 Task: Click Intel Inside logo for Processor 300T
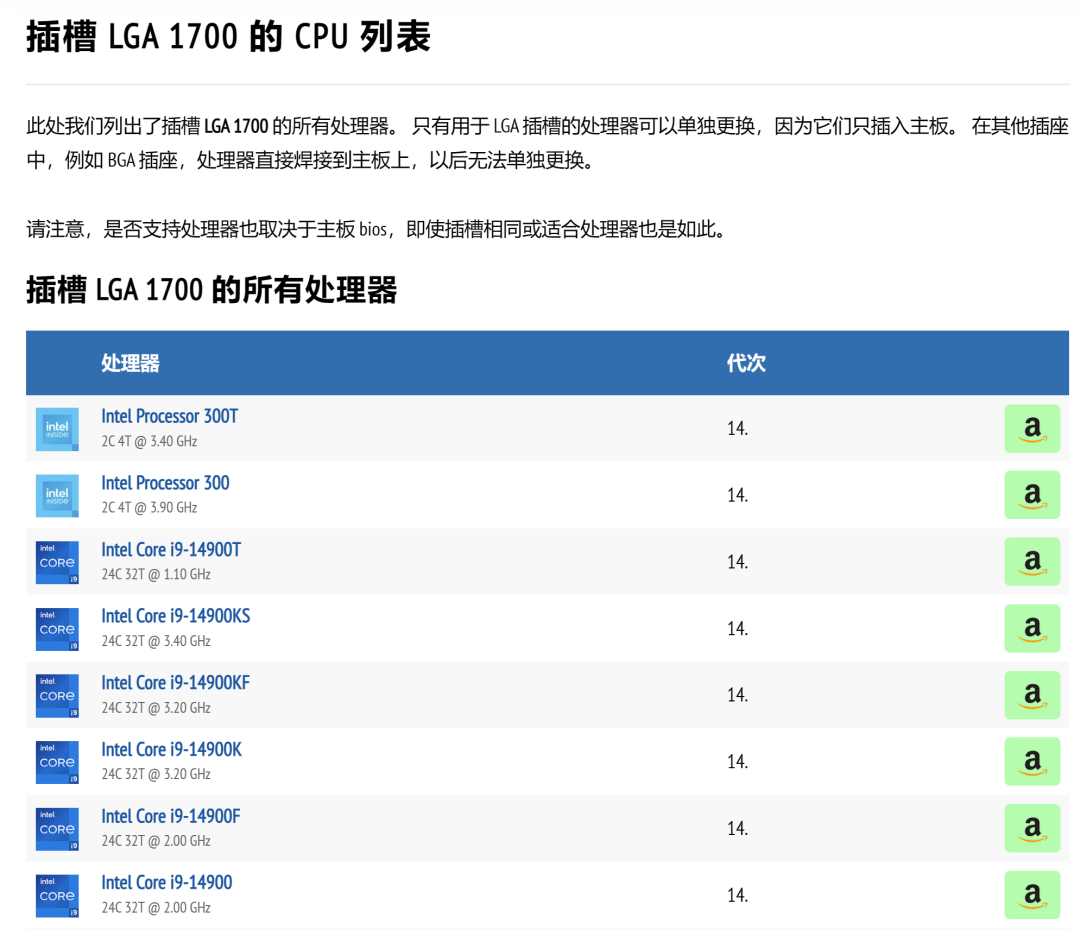57,429
